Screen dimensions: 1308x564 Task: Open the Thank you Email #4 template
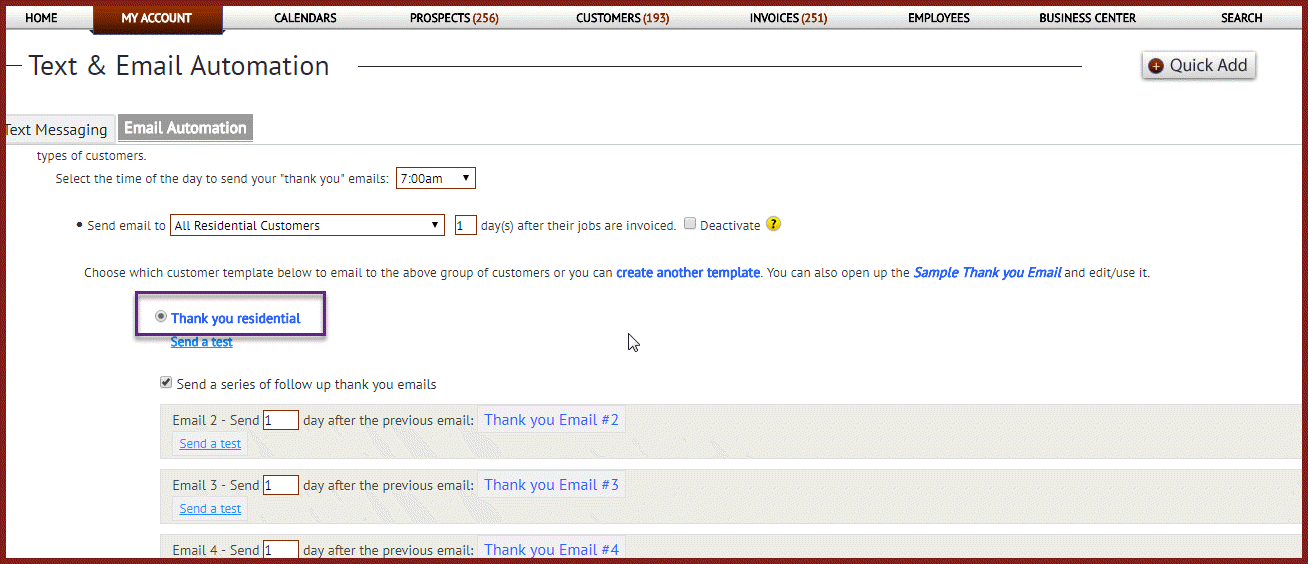click(x=551, y=549)
